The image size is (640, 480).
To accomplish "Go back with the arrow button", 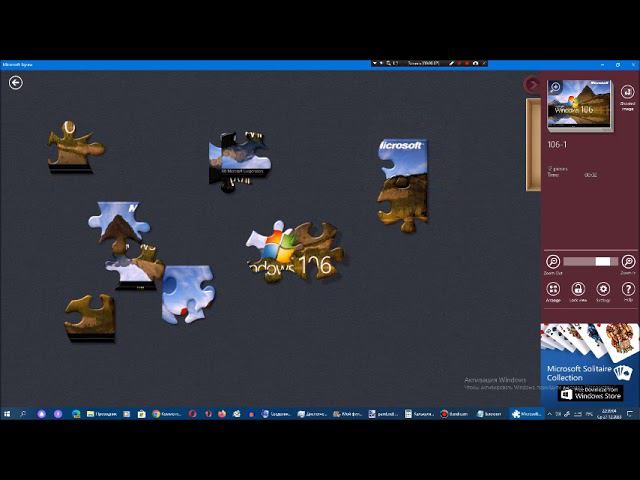I will [16, 83].
